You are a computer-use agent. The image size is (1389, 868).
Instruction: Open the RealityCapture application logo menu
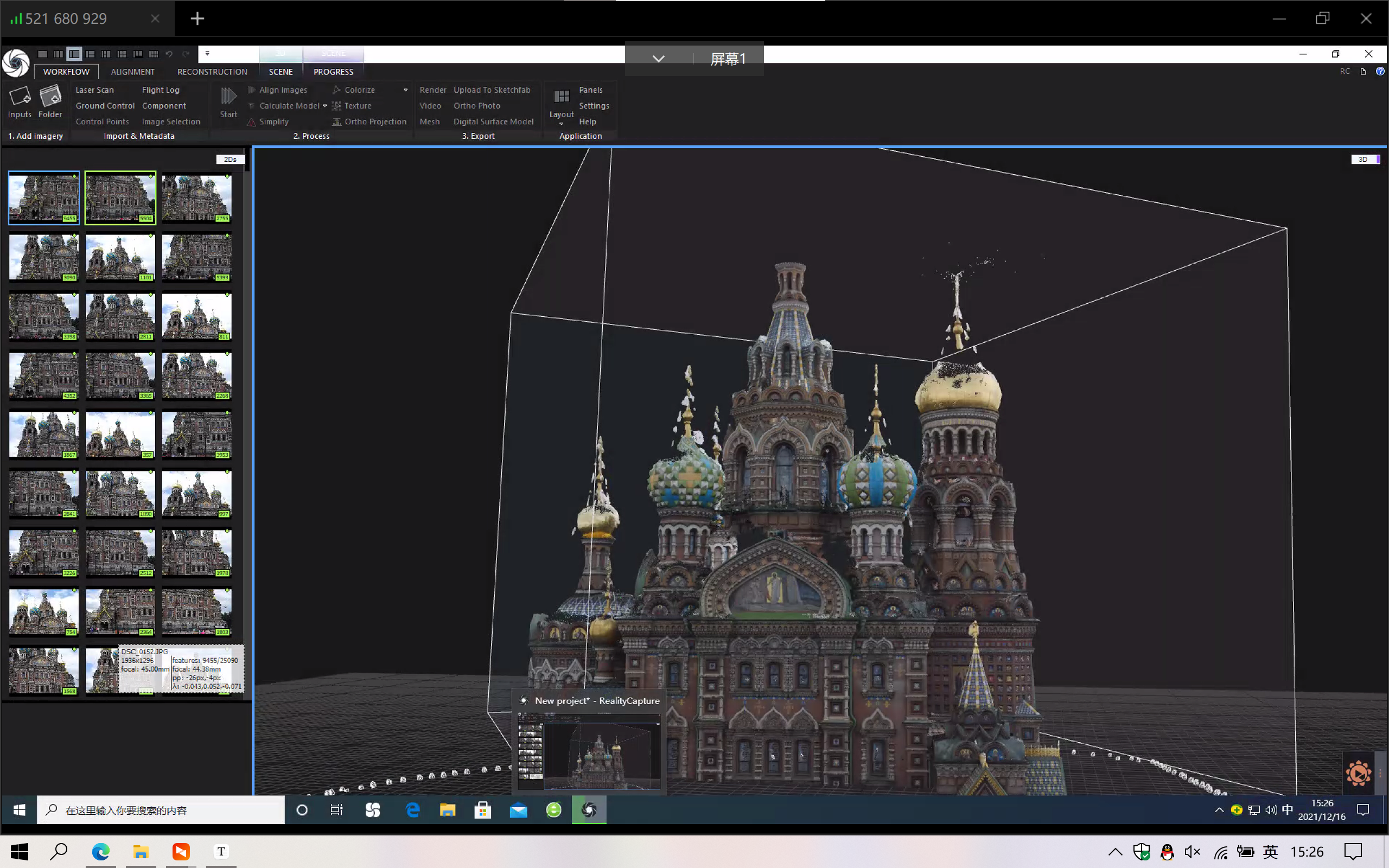16,62
